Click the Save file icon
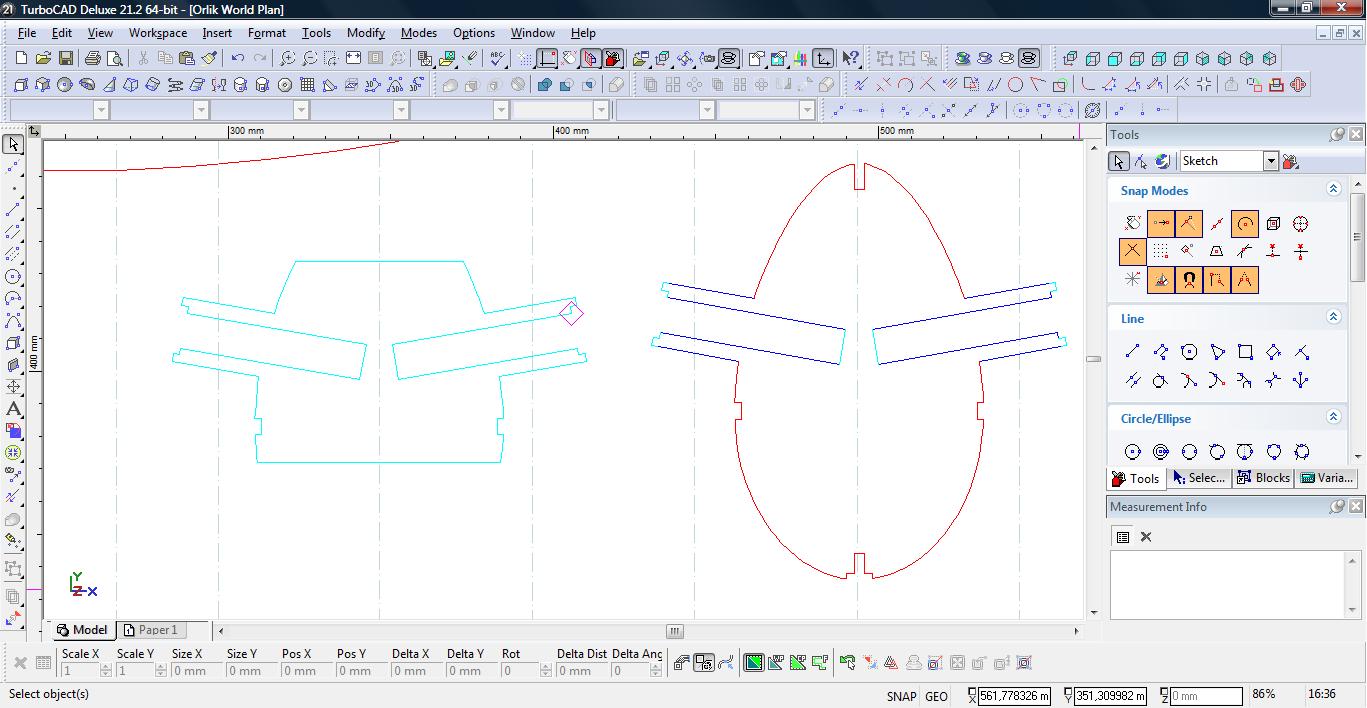The image size is (1367, 708). 66,59
